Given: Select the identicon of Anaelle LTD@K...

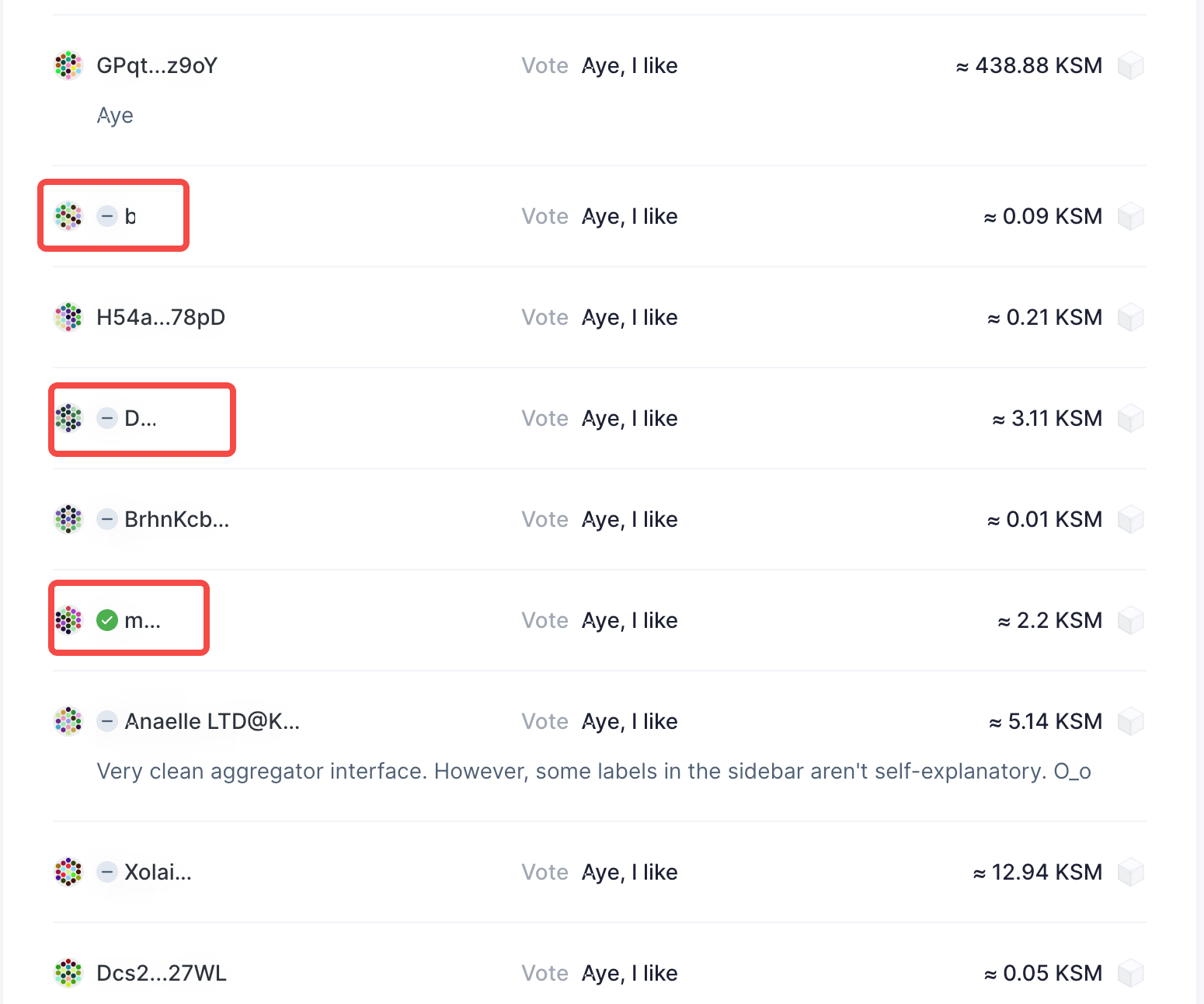Looking at the screenshot, I should pos(68,721).
